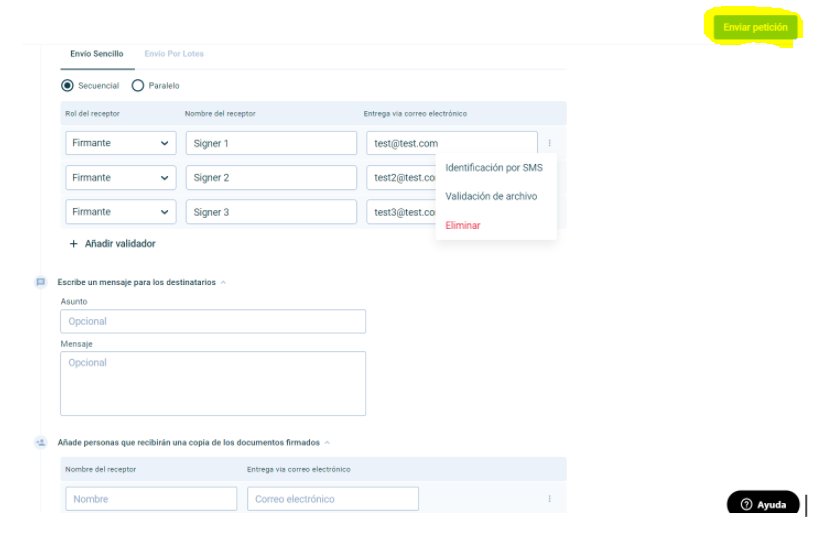Viewport: 822px width, 540px height.
Task: Collapse the 'Escribe un mensaje para los destinatarios' section
Action: [x=223, y=282]
